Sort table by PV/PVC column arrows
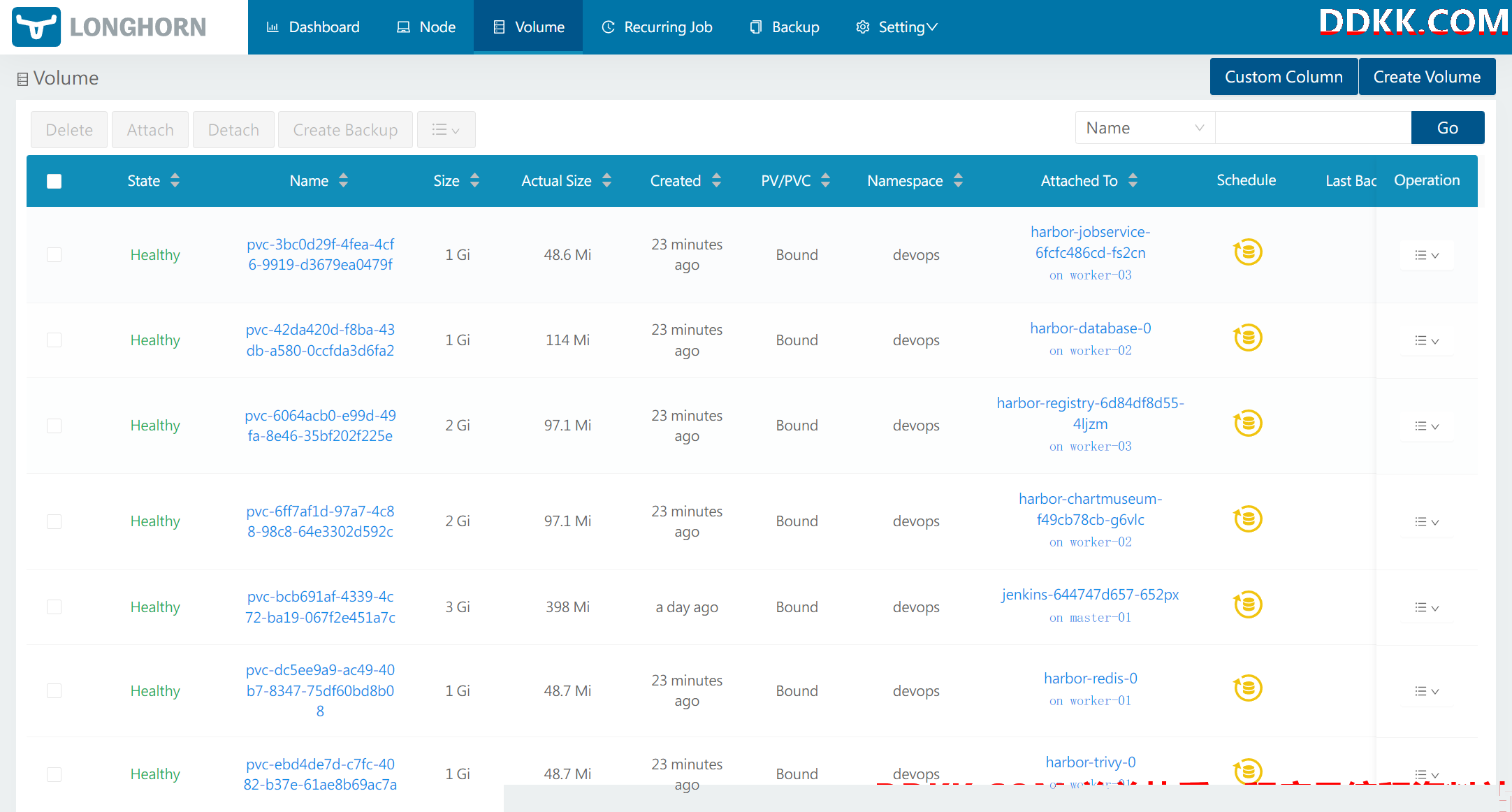Image resolution: width=1512 pixels, height=812 pixels. point(825,180)
